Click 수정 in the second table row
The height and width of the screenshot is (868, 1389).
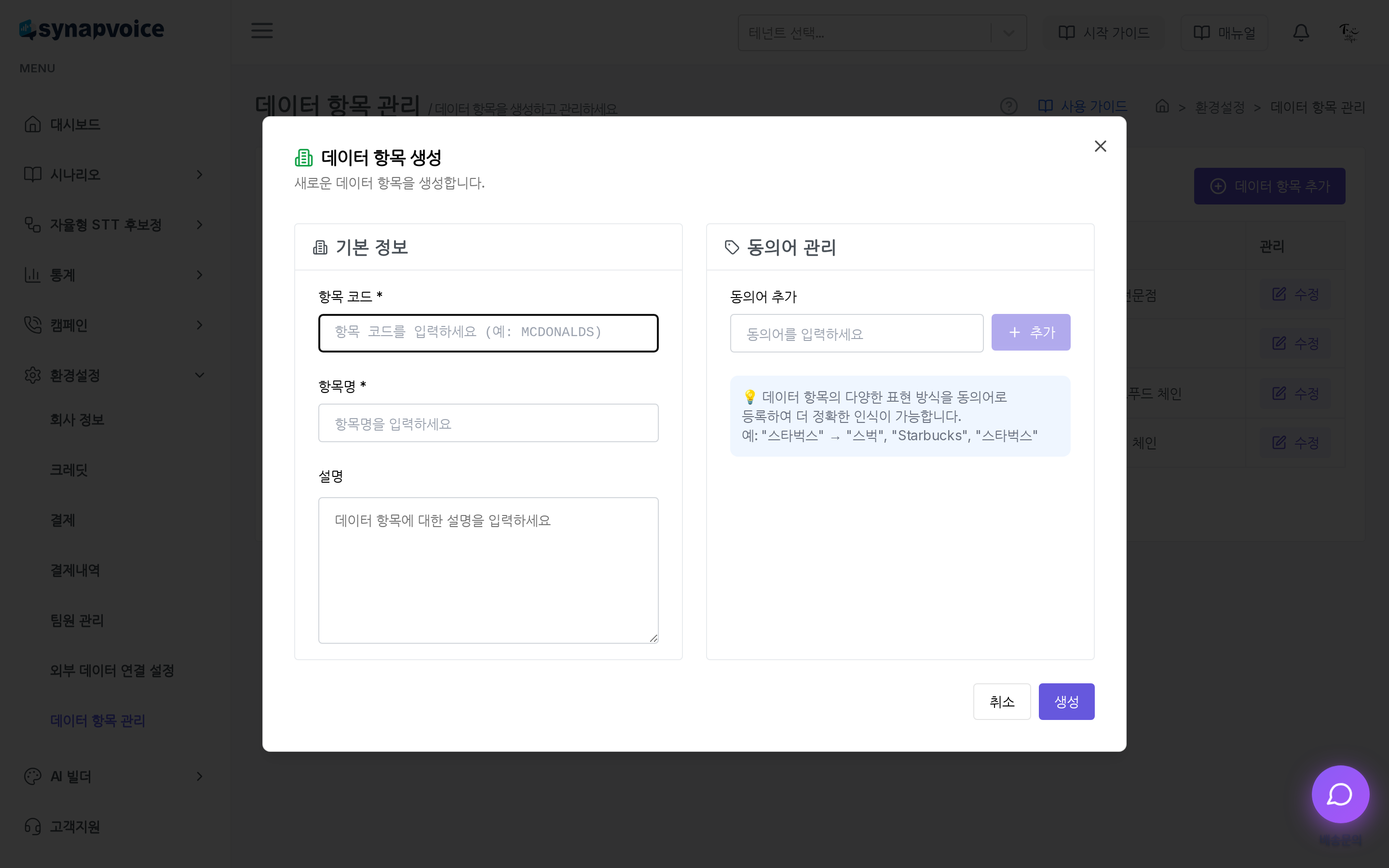pyautogui.click(x=1295, y=343)
